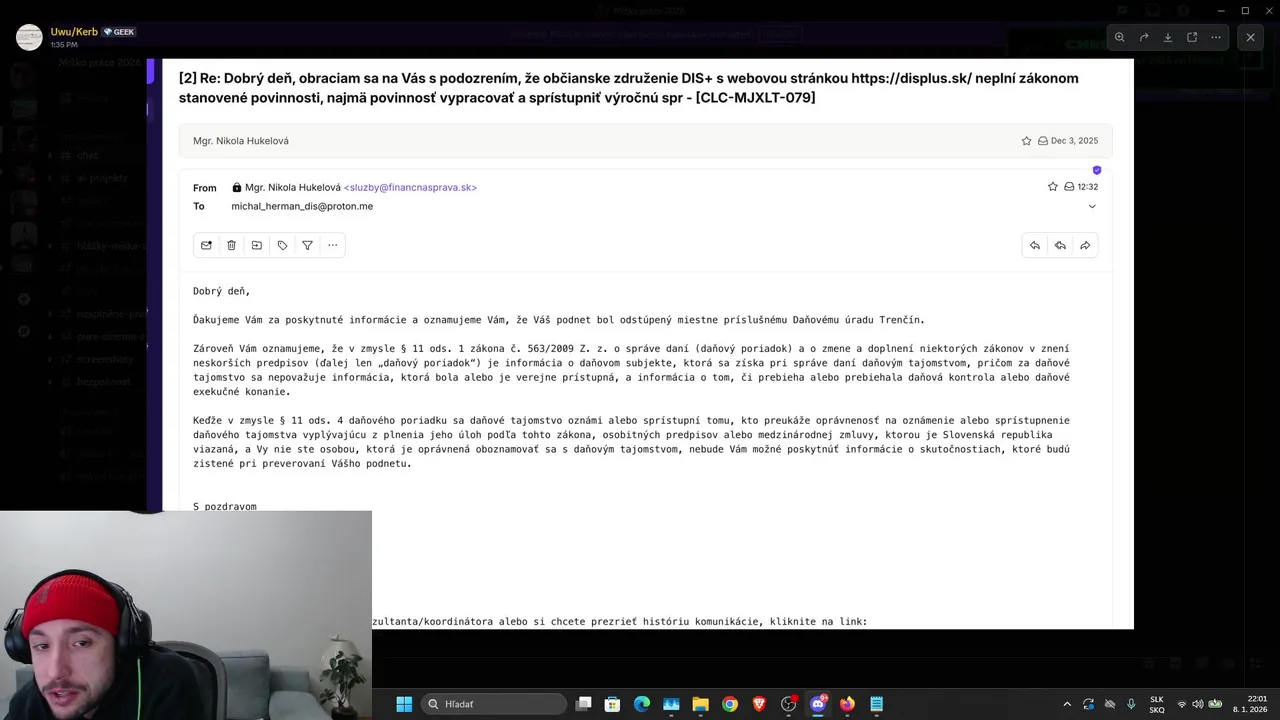Open more options in image viewer
1280x720 pixels.
tap(1216, 37)
